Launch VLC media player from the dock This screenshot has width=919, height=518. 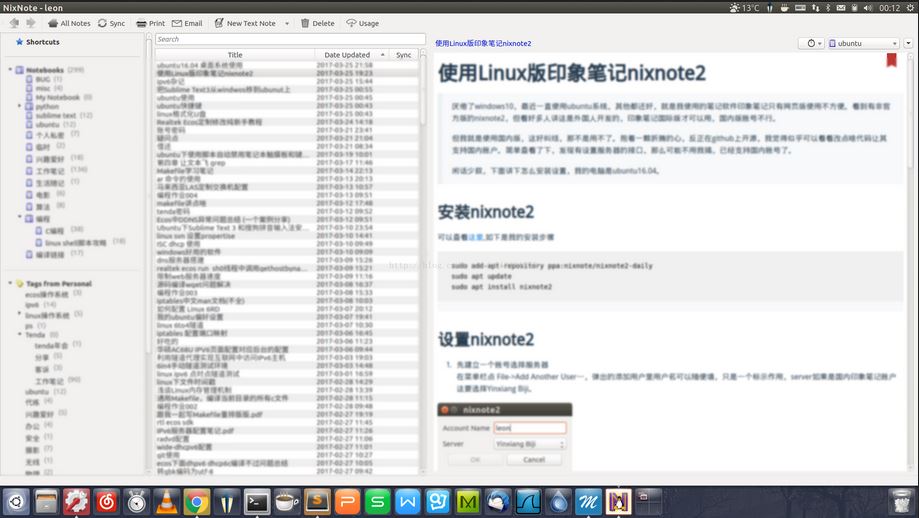pos(167,501)
